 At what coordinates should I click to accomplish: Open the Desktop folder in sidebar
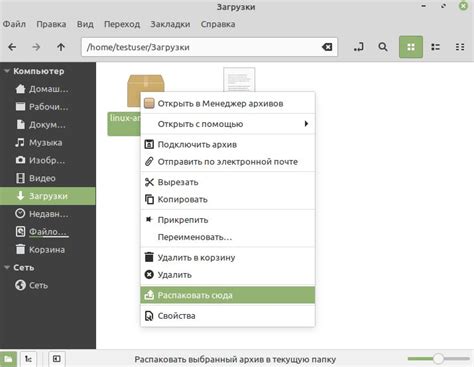tap(48, 107)
